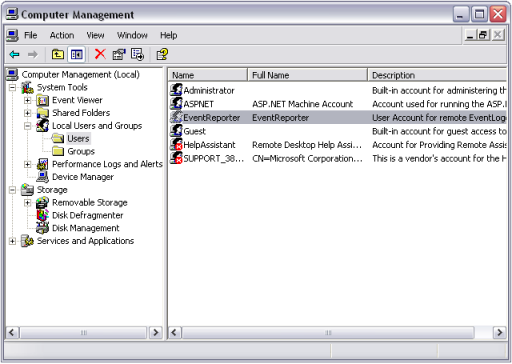The height and width of the screenshot is (364, 512).
Task: Click the Up One Level folder icon
Action: click(x=58, y=54)
